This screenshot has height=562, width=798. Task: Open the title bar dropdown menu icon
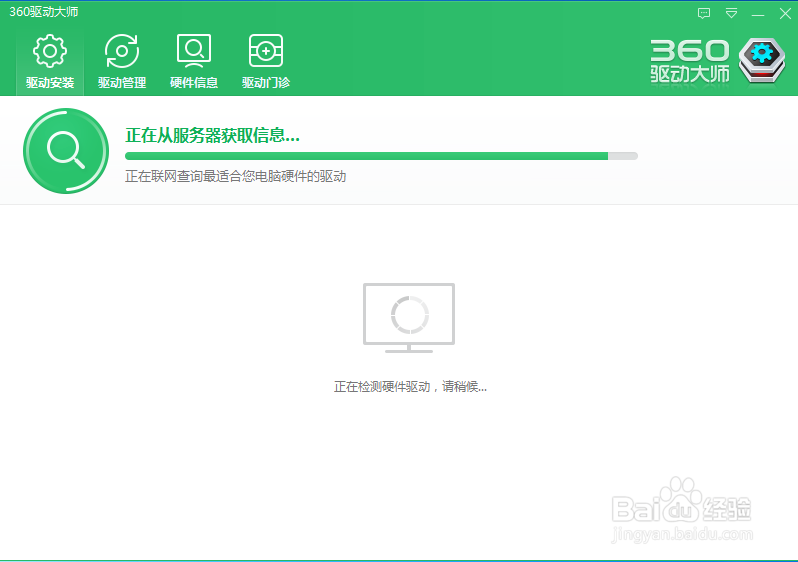[x=731, y=13]
